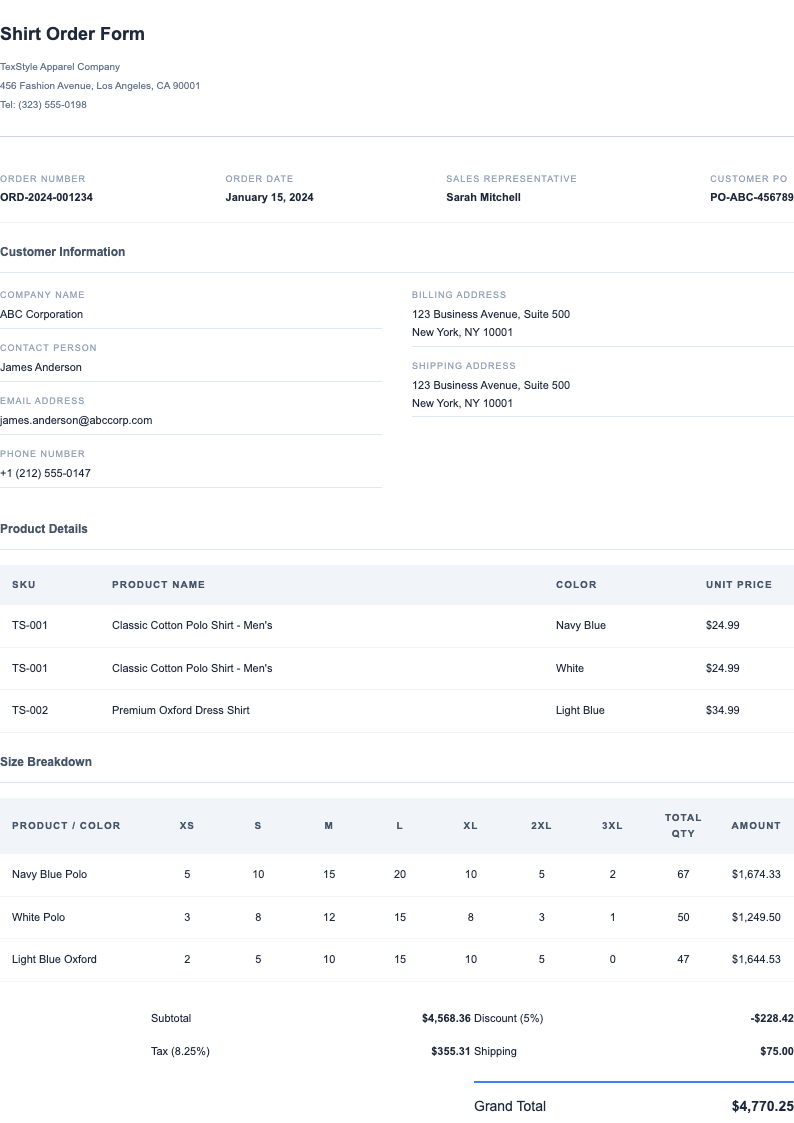Click the $34.99 unit price

coord(722,711)
